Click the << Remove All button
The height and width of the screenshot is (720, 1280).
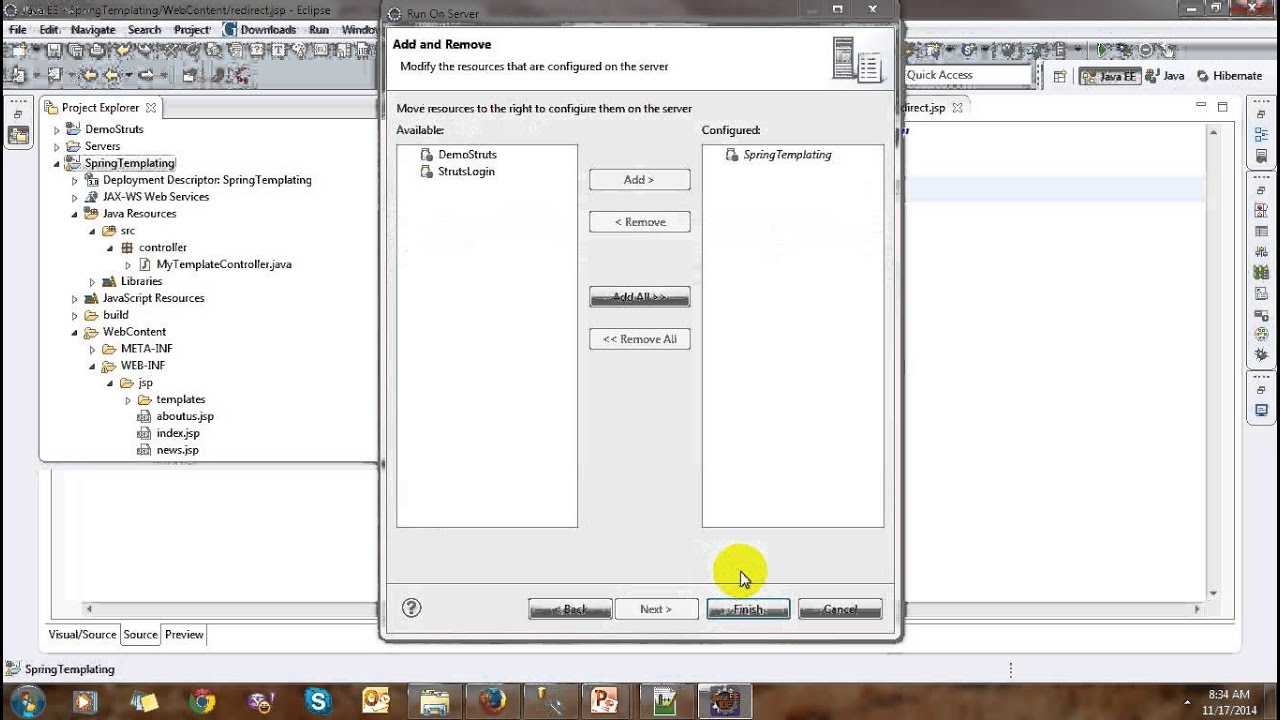tap(639, 339)
